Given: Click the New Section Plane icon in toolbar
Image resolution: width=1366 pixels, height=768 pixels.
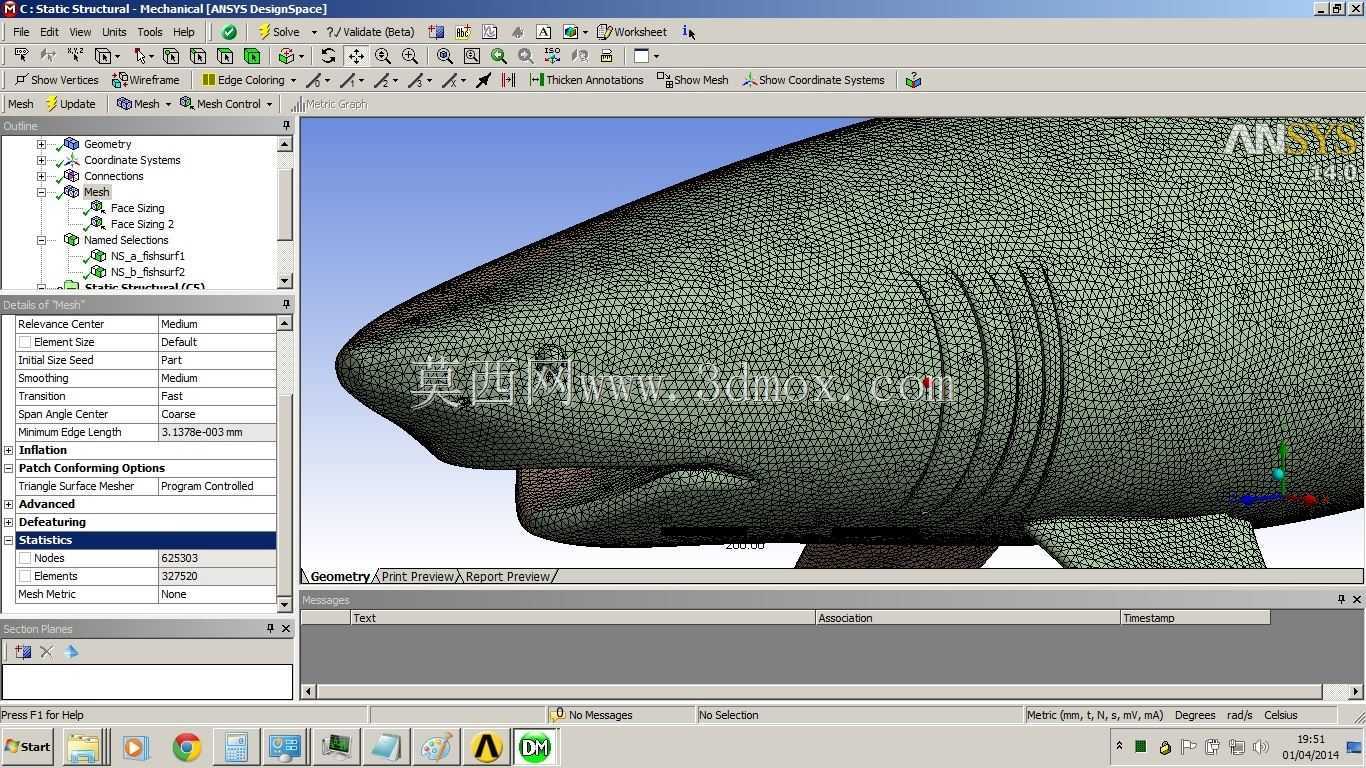Looking at the screenshot, I should (x=436, y=32).
